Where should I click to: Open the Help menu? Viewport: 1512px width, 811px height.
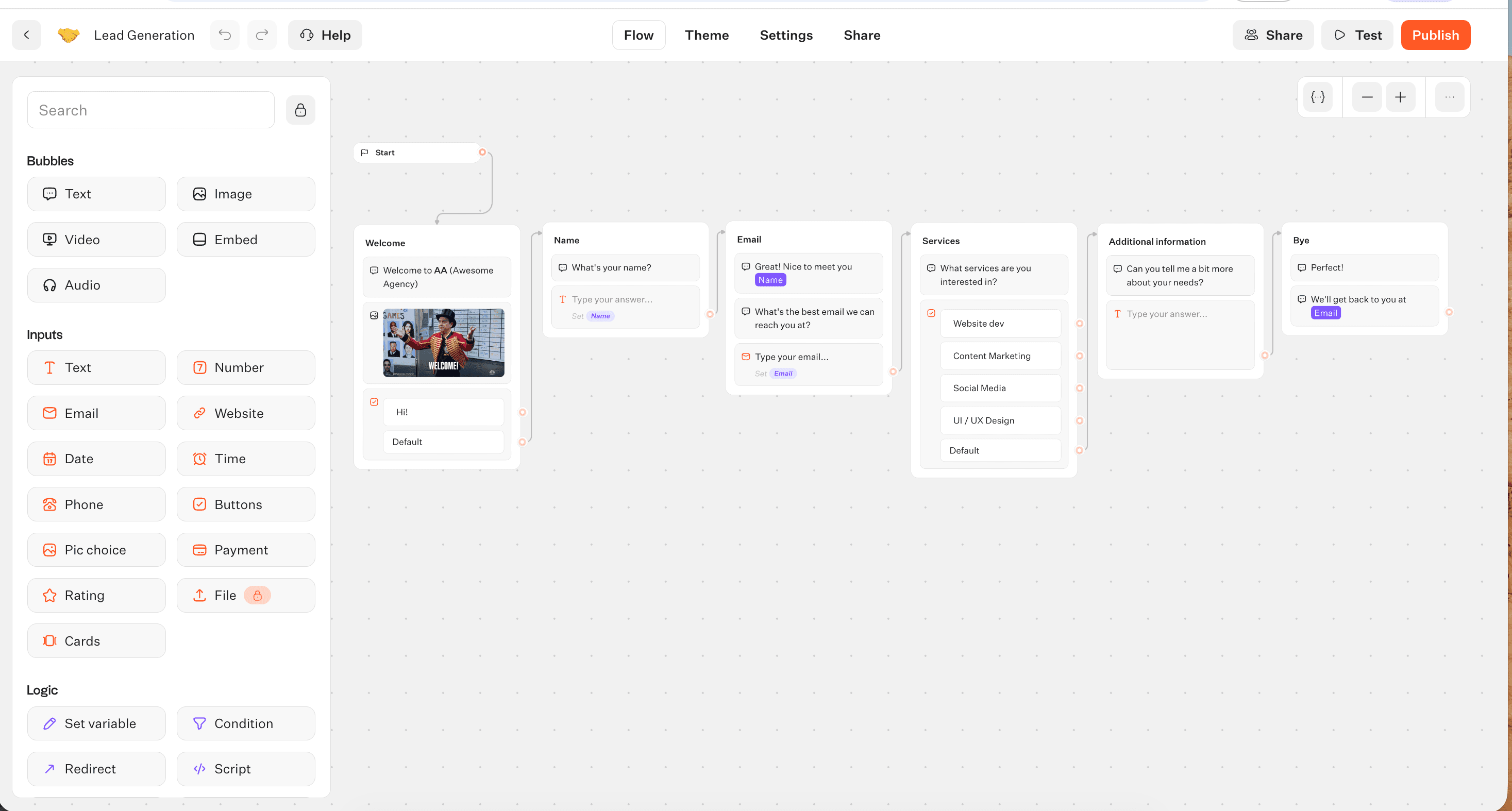point(325,35)
